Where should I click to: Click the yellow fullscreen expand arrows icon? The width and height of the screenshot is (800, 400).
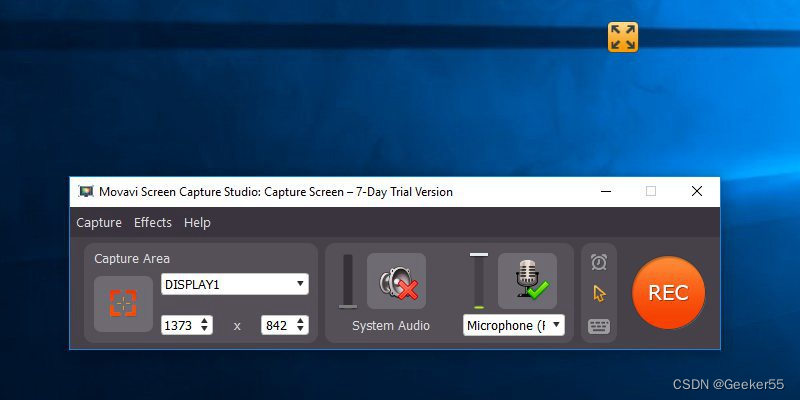click(x=623, y=37)
